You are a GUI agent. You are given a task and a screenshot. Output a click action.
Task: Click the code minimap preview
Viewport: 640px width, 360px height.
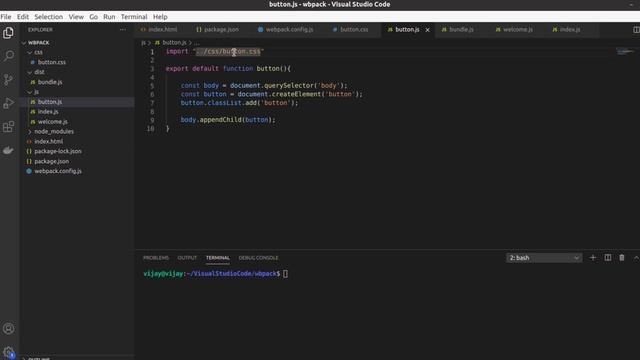click(625, 51)
